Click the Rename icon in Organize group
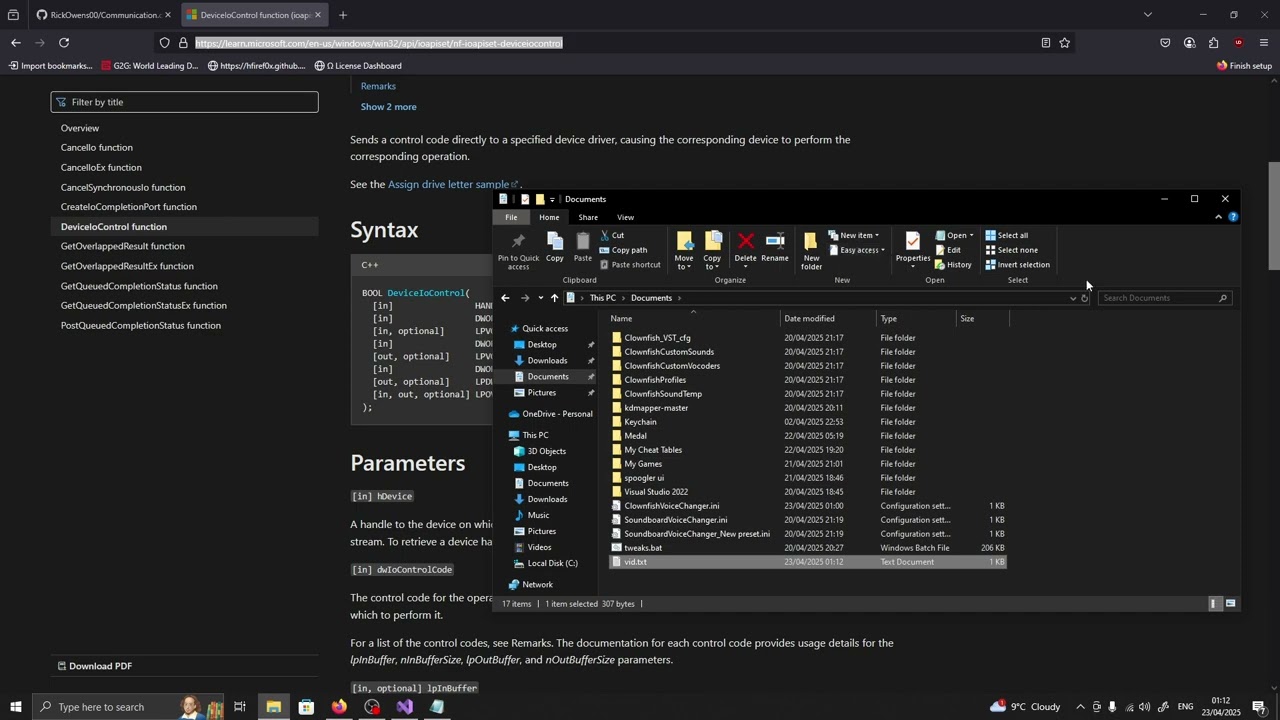Screen dimensions: 1280x720 775,247
